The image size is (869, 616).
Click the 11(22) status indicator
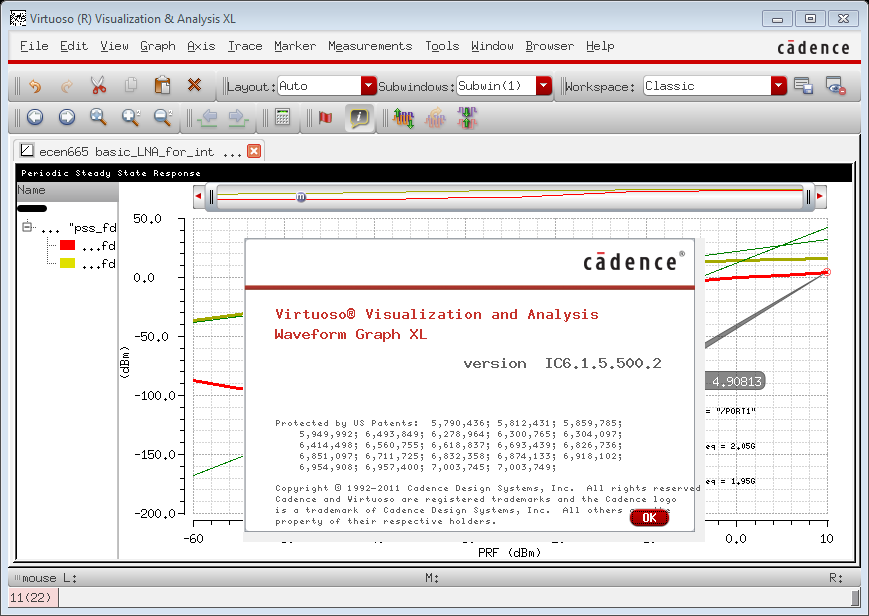[31, 598]
